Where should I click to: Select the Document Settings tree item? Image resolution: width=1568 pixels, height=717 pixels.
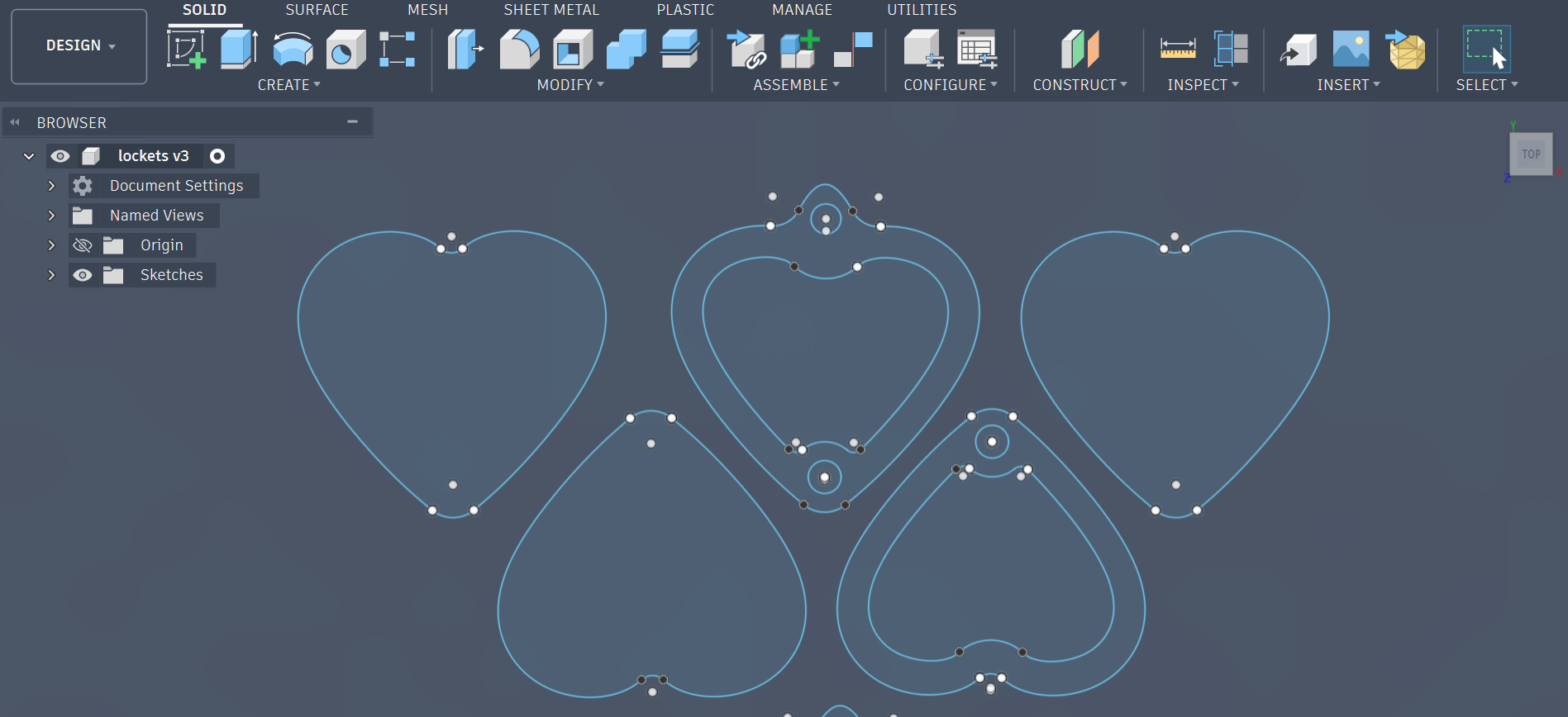[x=176, y=186]
